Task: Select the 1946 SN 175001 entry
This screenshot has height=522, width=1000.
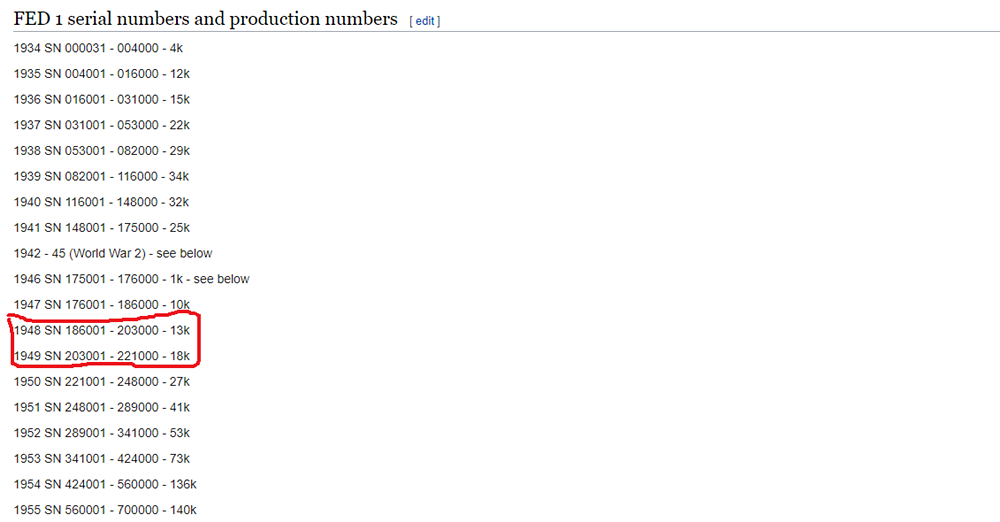Action: coord(131,279)
